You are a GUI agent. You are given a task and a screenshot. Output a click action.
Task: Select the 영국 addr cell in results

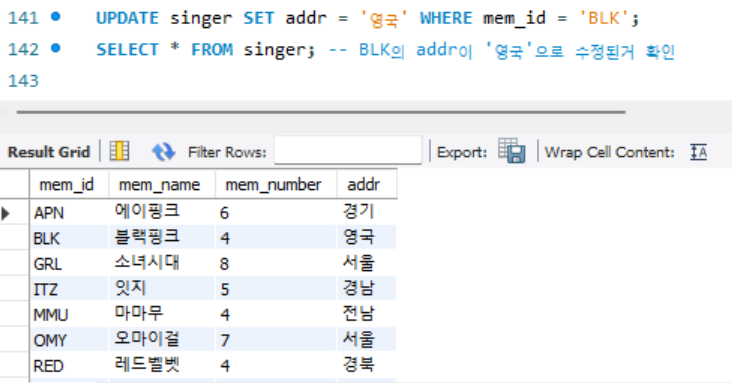(x=367, y=238)
